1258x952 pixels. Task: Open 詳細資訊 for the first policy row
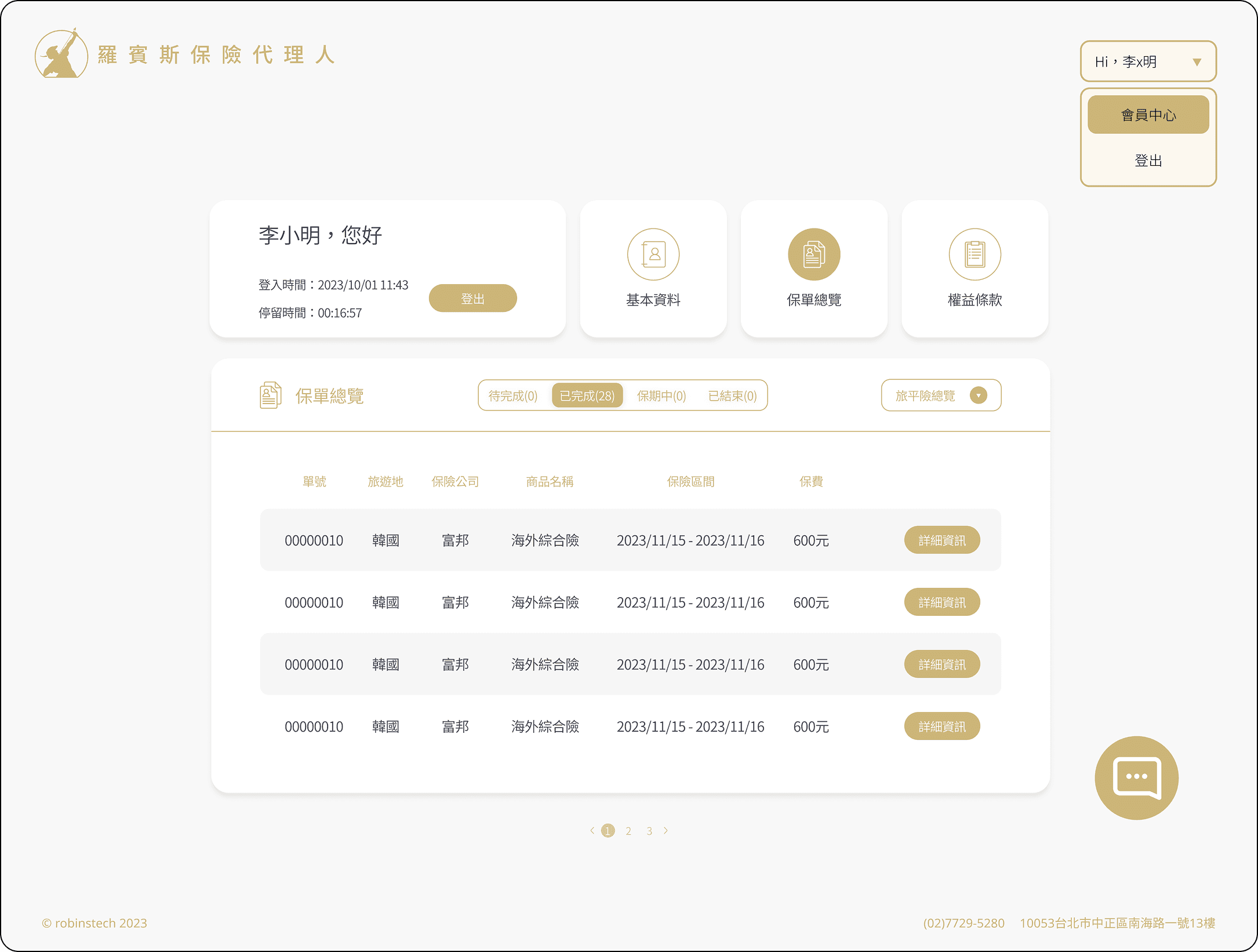[x=941, y=540]
